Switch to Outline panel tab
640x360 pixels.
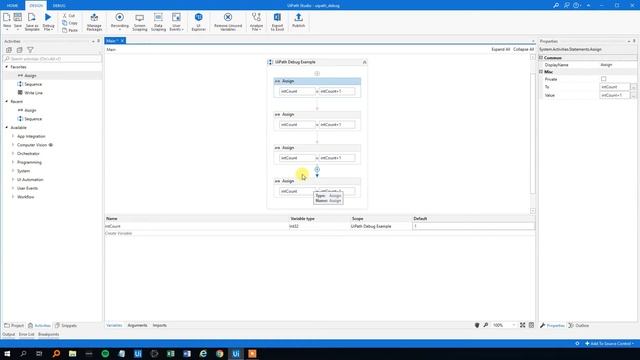(x=579, y=325)
